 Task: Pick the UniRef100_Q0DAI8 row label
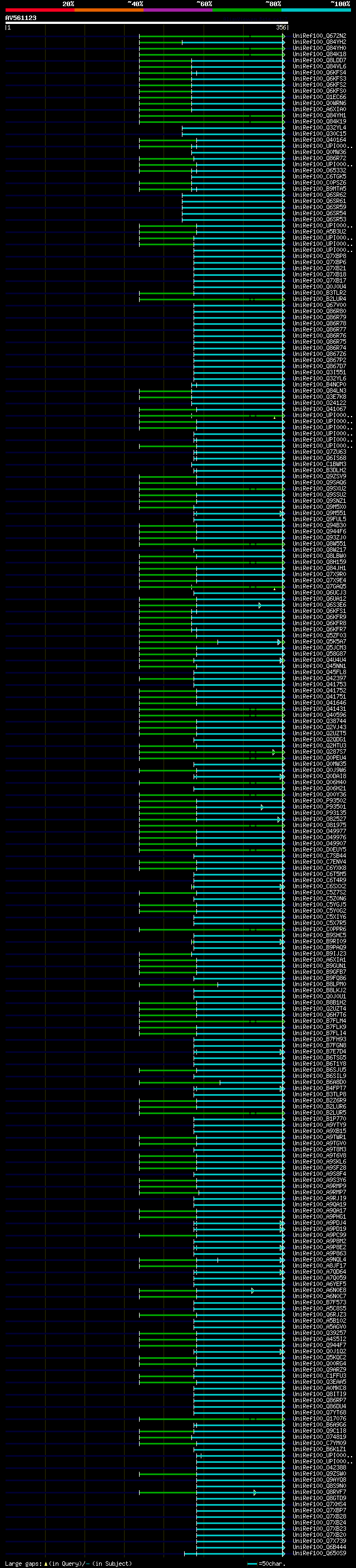[x=319, y=776]
